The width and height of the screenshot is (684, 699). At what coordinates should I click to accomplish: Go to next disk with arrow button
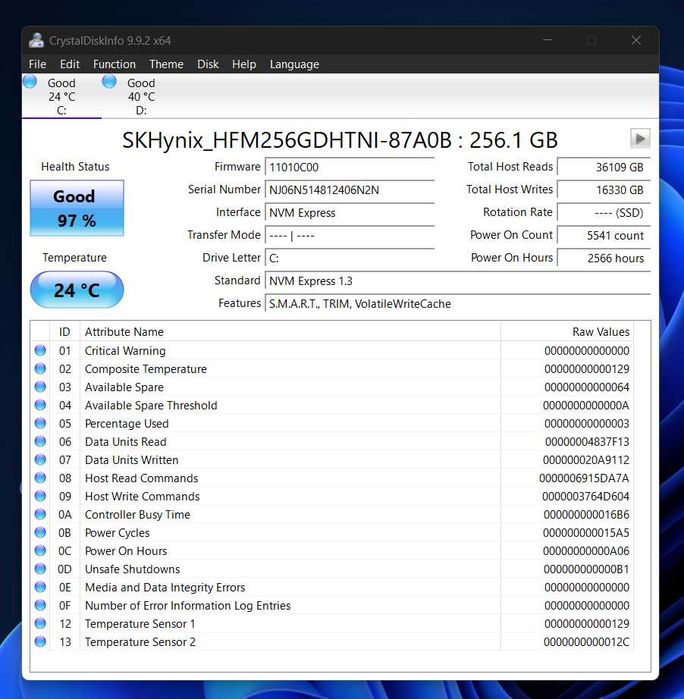point(640,138)
